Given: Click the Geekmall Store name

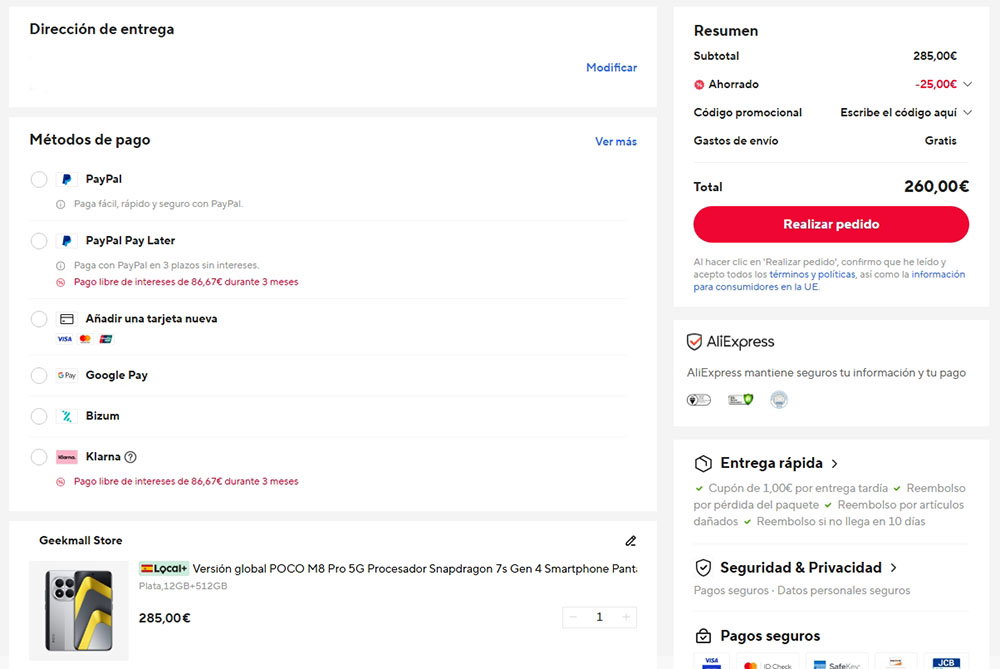Looking at the screenshot, I should [80, 541].
